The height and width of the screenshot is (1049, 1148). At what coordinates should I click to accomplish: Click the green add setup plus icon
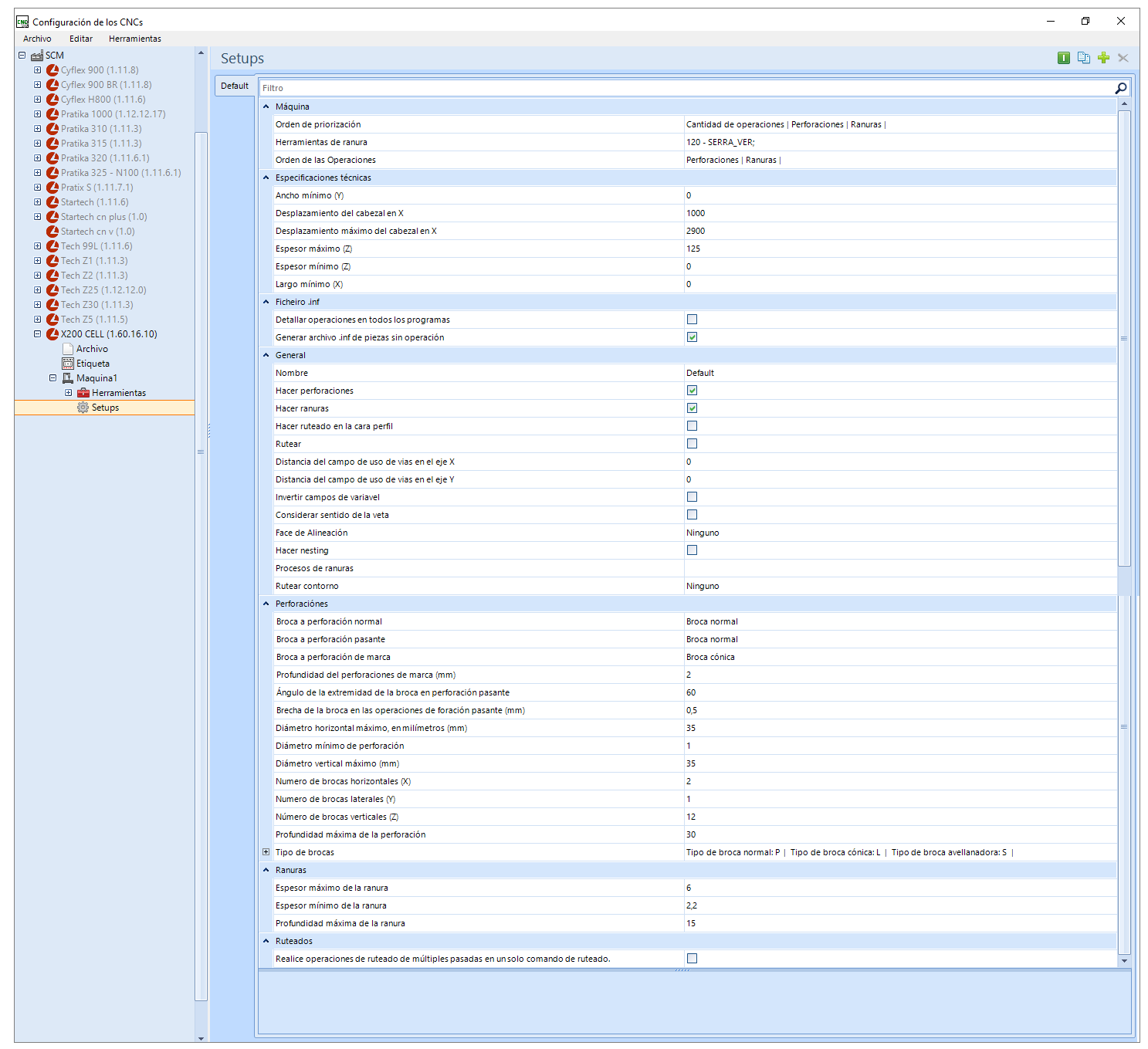pyautogui.click(x=1103, y=58)
